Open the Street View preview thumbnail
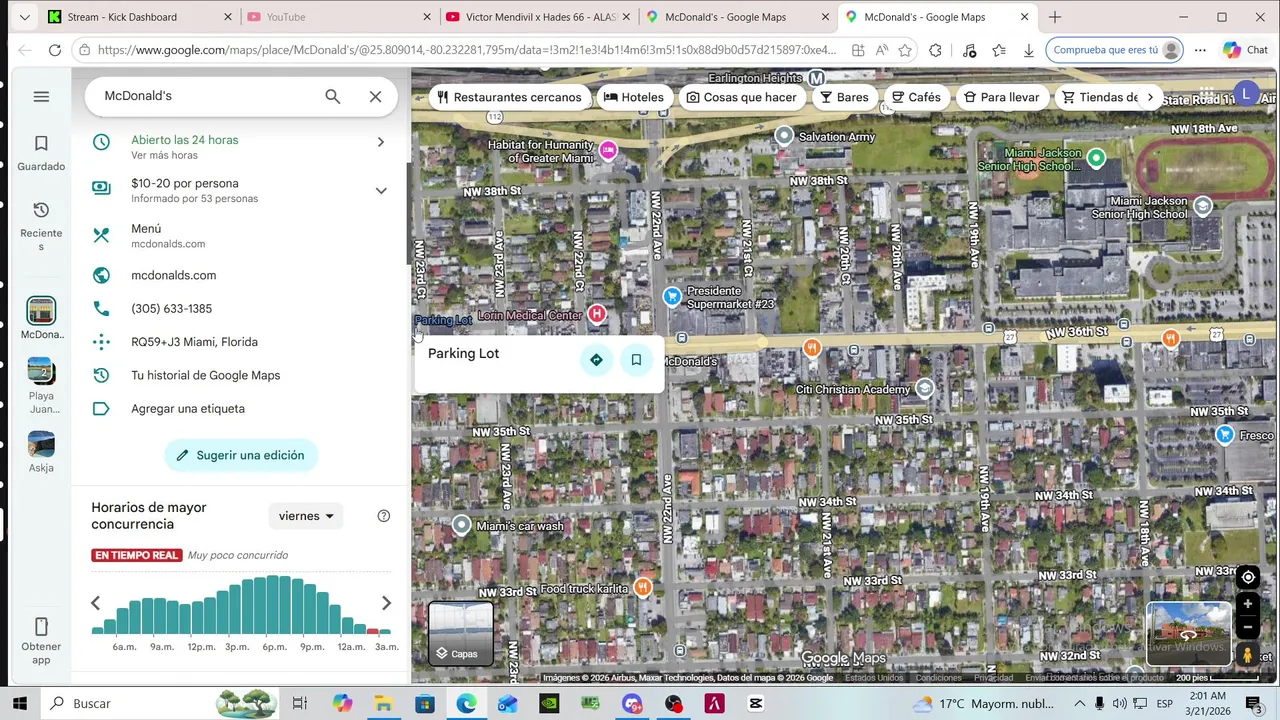This screenshot has height=720, width=1280. click(1188, 633)
